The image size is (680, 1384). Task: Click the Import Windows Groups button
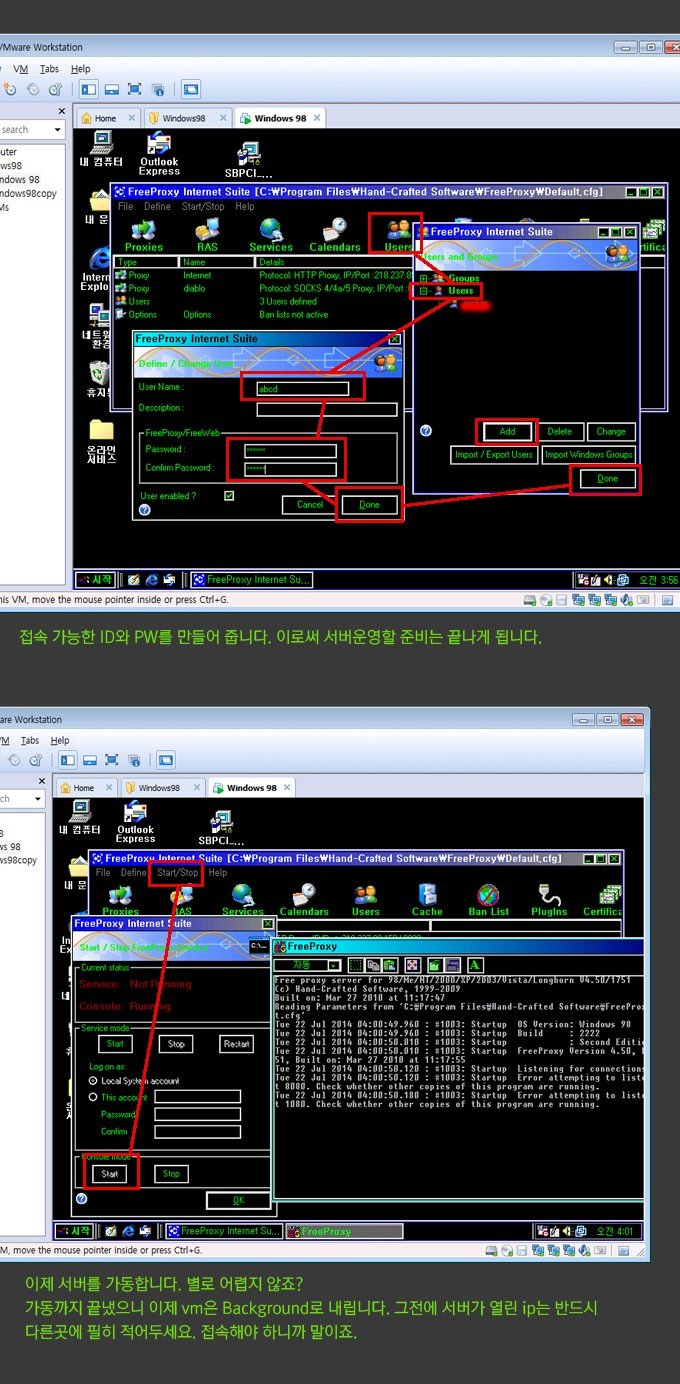pyautogui.click(x=588, y=455)
